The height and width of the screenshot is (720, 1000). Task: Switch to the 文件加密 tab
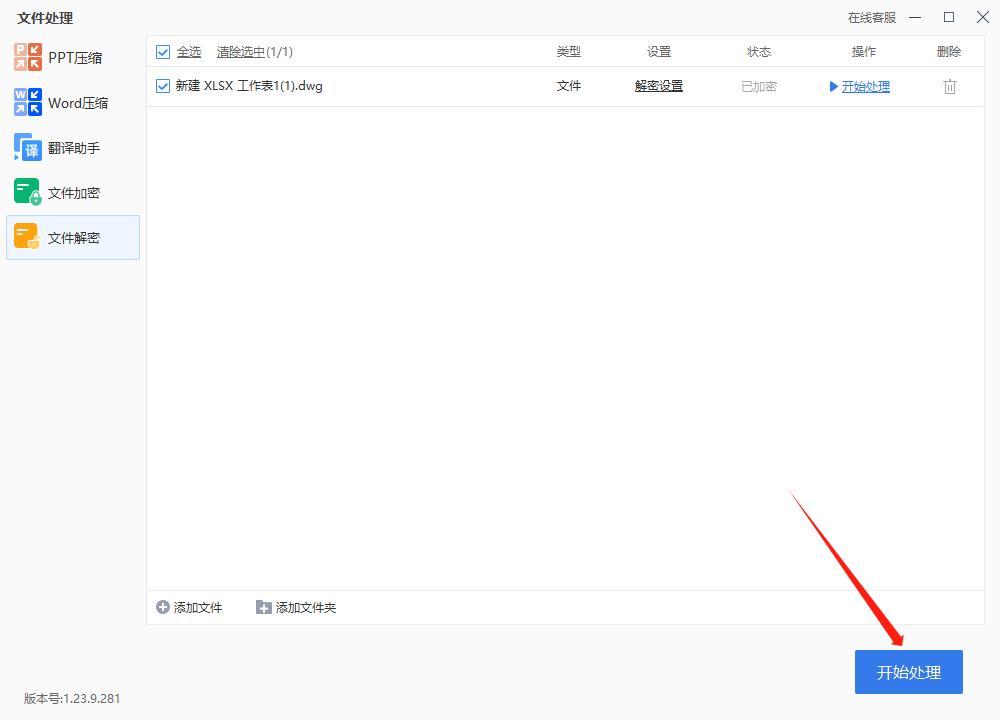click(70, 192)
